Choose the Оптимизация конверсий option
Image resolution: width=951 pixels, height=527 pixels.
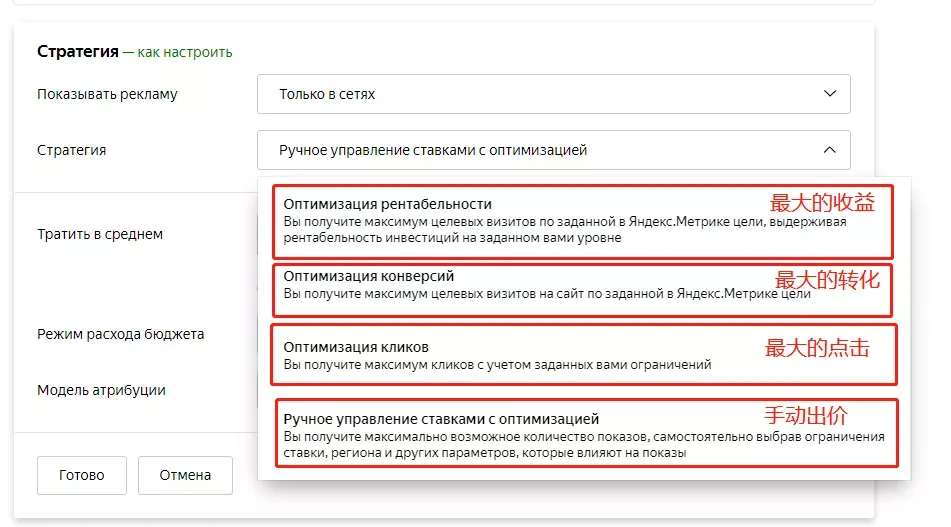click(x=582, y=290)
